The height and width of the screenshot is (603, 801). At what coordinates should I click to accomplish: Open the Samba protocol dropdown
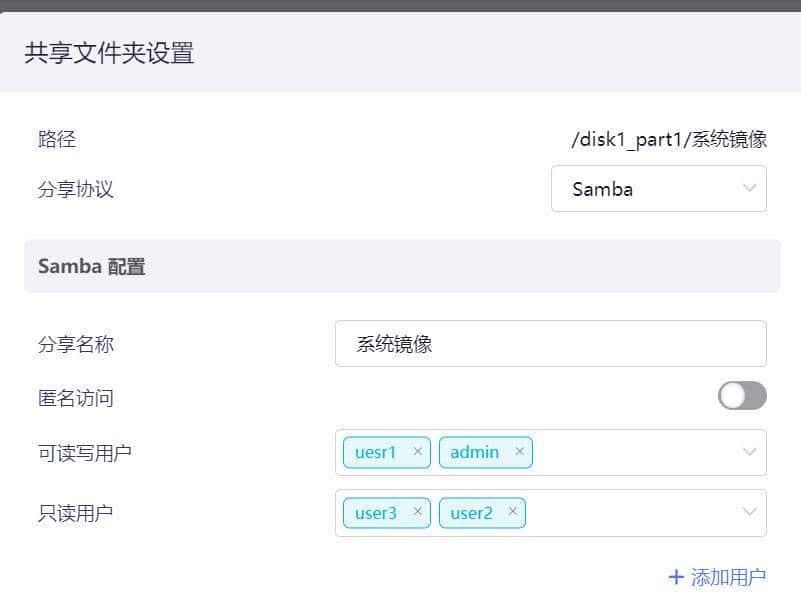click(658, 188)
